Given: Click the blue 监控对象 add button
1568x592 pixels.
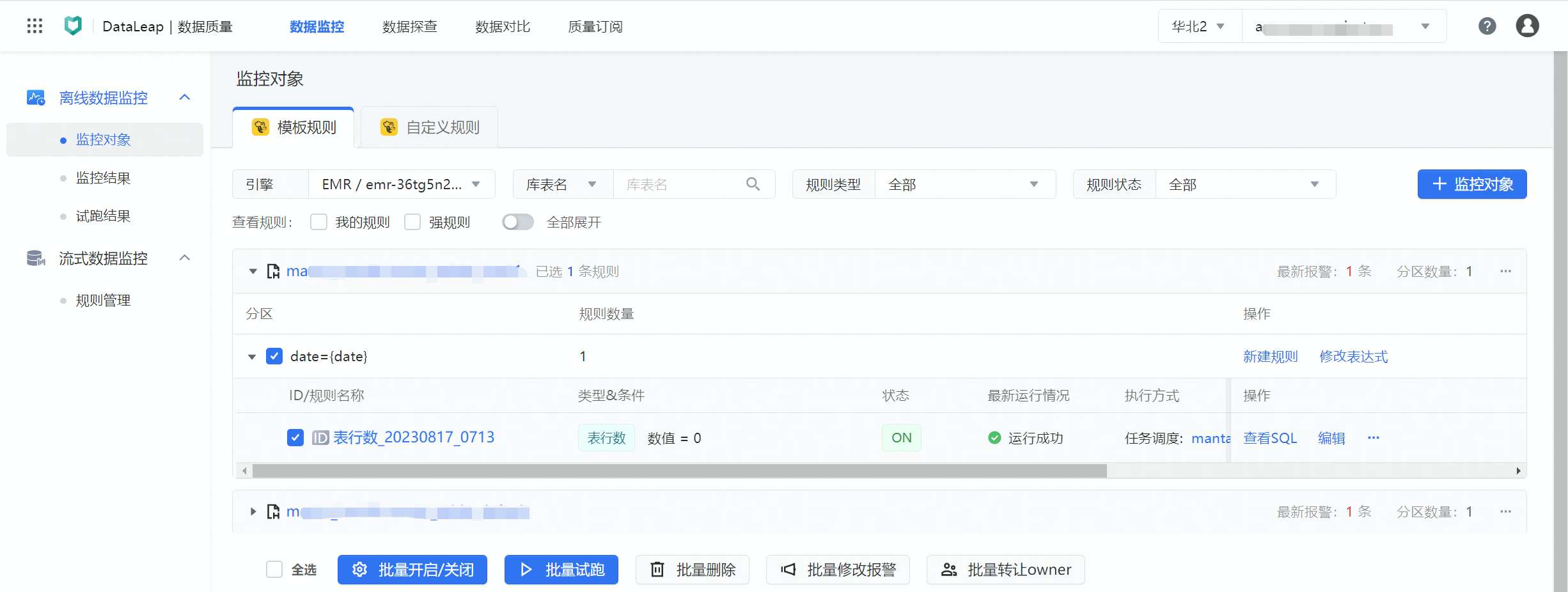Looking at the screenshot, I should tap(1472, 184).
